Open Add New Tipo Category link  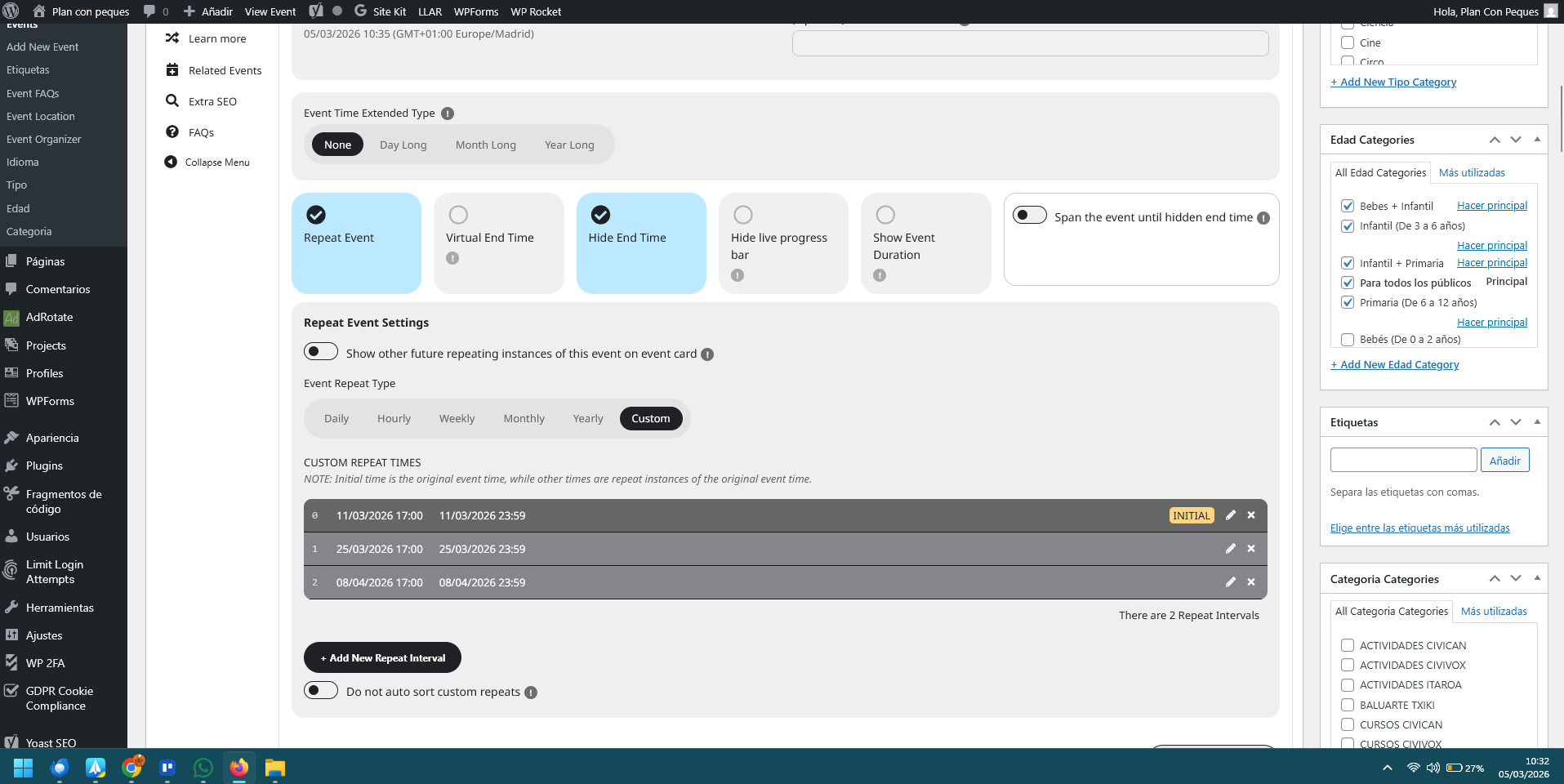coord(1393,82)
